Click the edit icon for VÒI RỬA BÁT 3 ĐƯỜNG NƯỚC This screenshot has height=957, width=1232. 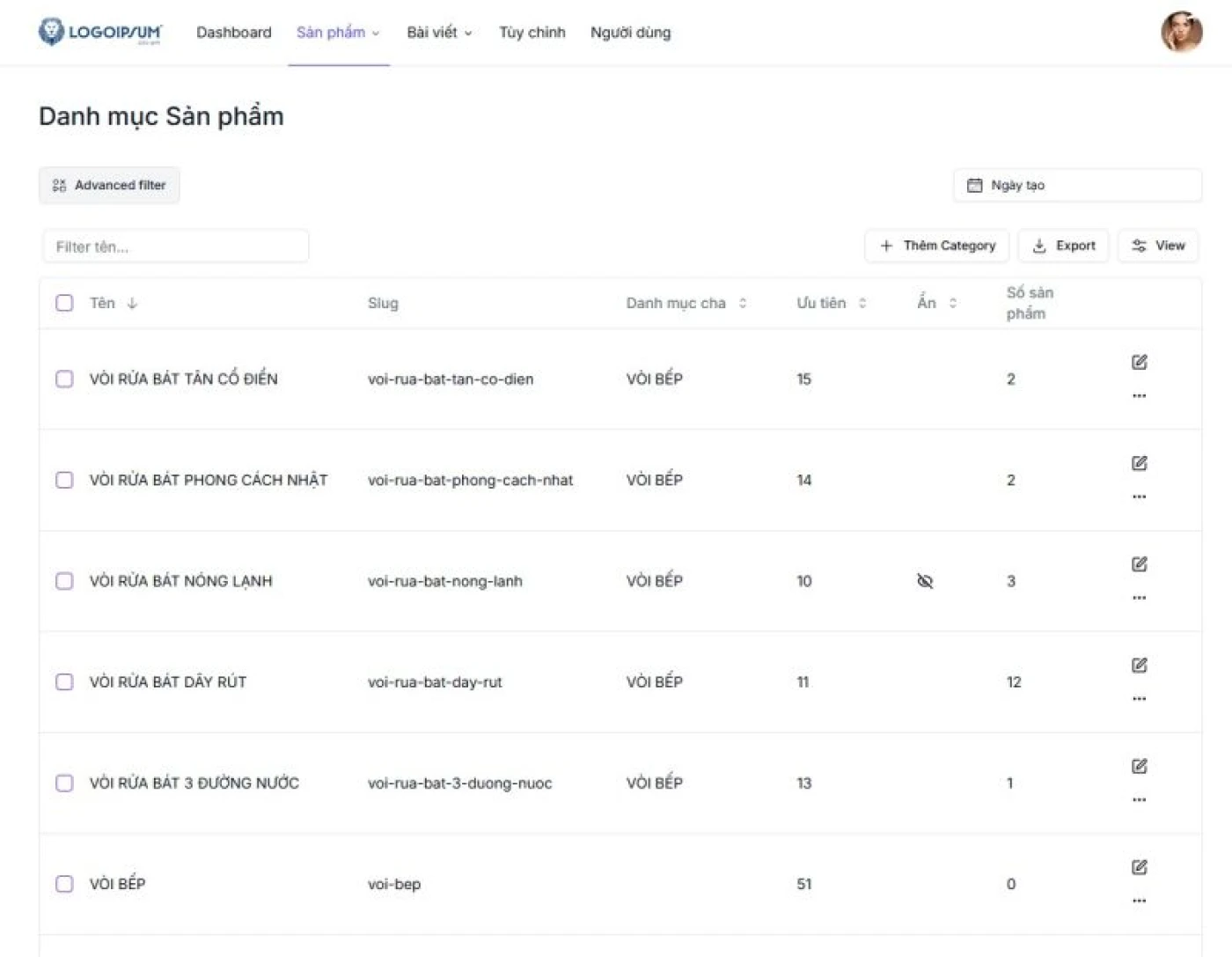pos(1139,766)
